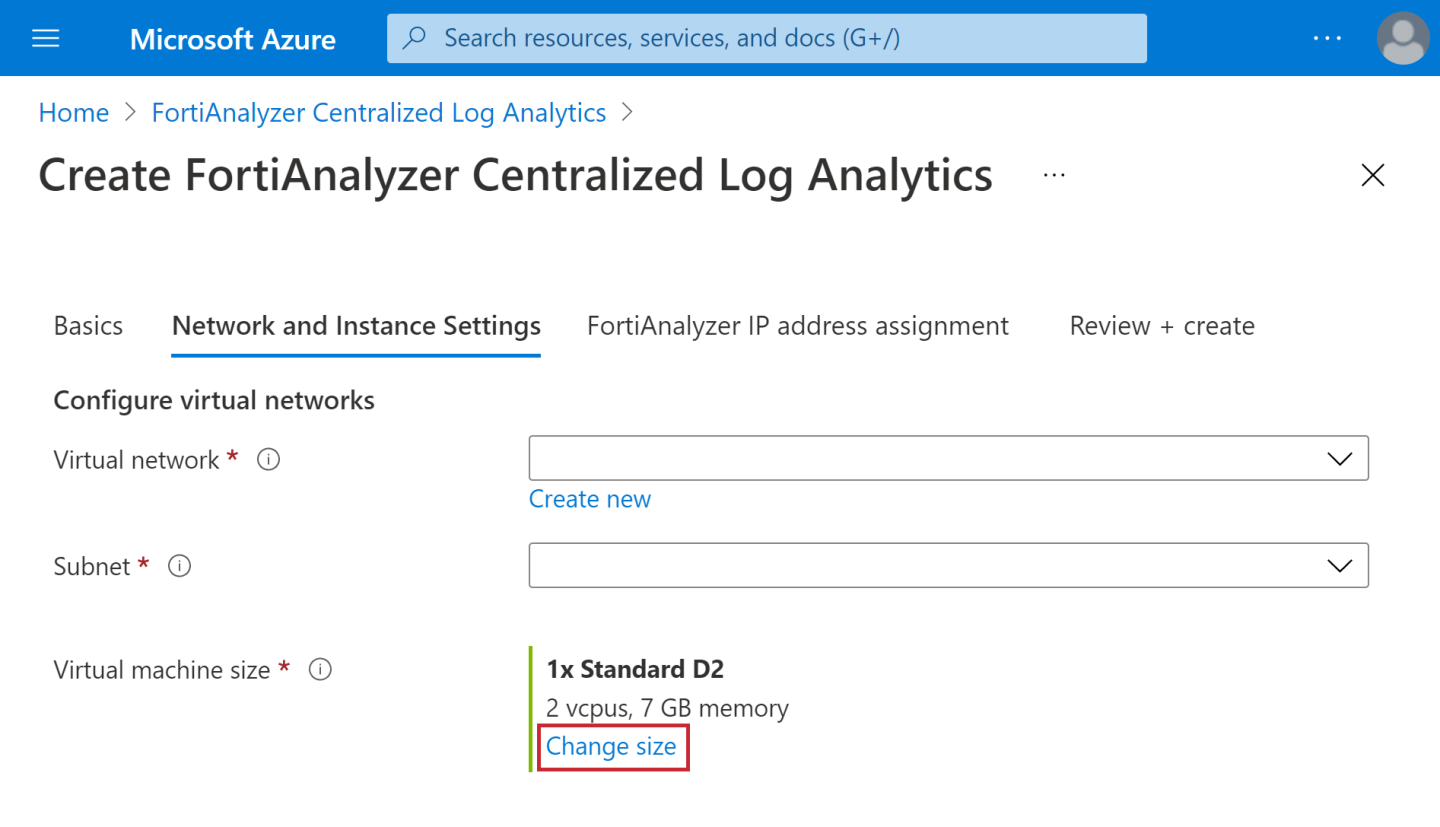This screenshot has width=1440, height=827.
Task: Open FortiAnalyzer IP address assignment tab
Action: (x=797, y=326)
